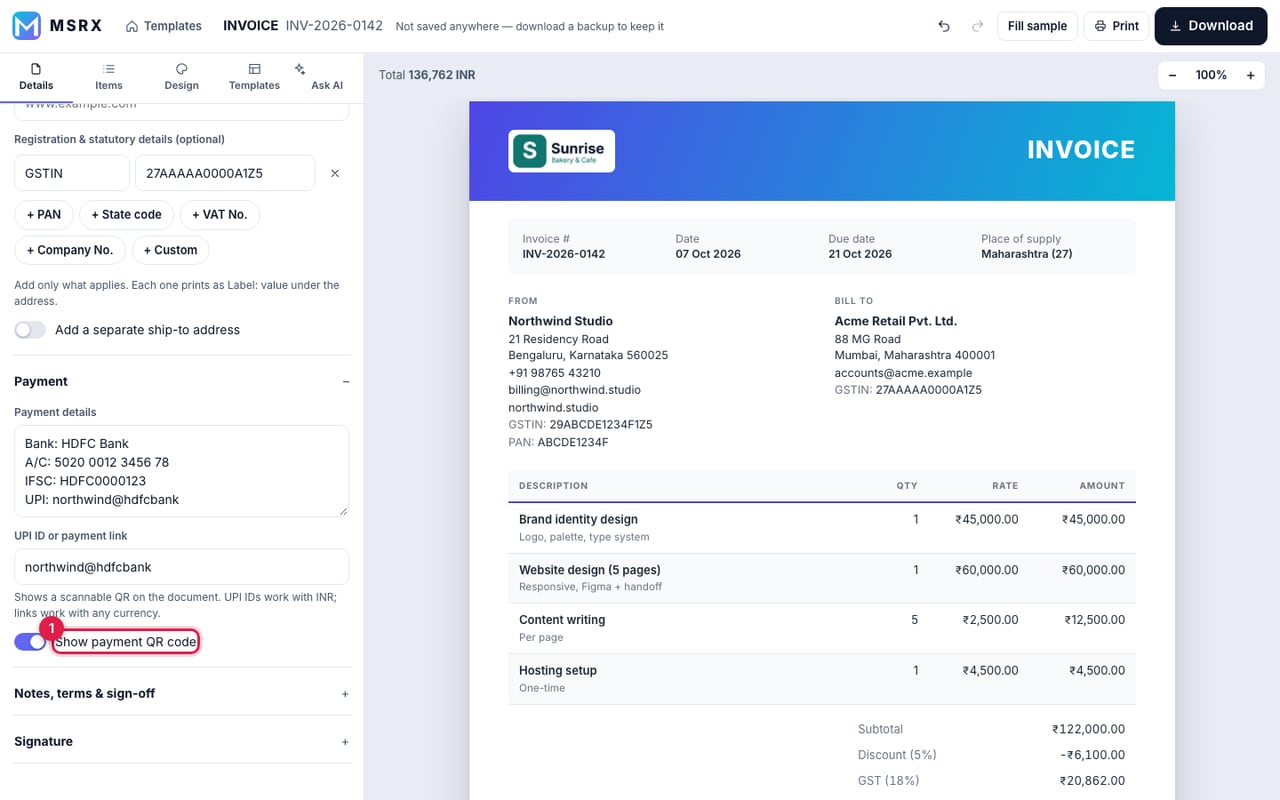Select Acme Retail Pvt. Ltd. on invoice
The image size is (1280, 800).
896,321
